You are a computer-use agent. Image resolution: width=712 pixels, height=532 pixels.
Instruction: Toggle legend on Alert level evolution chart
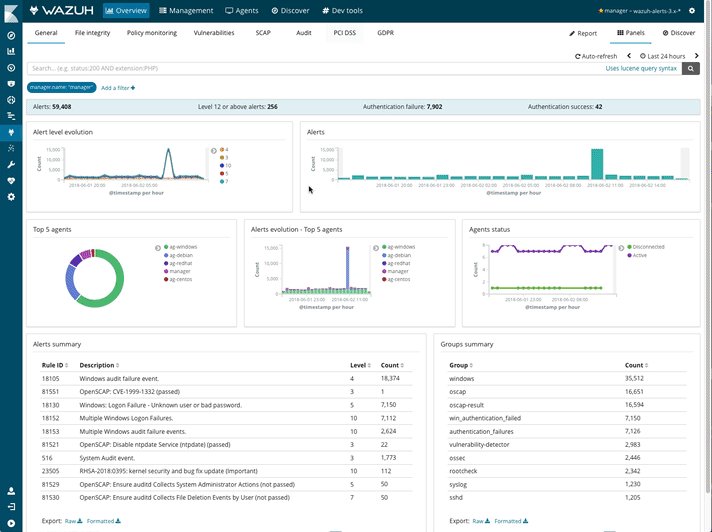tap(213, 151)
